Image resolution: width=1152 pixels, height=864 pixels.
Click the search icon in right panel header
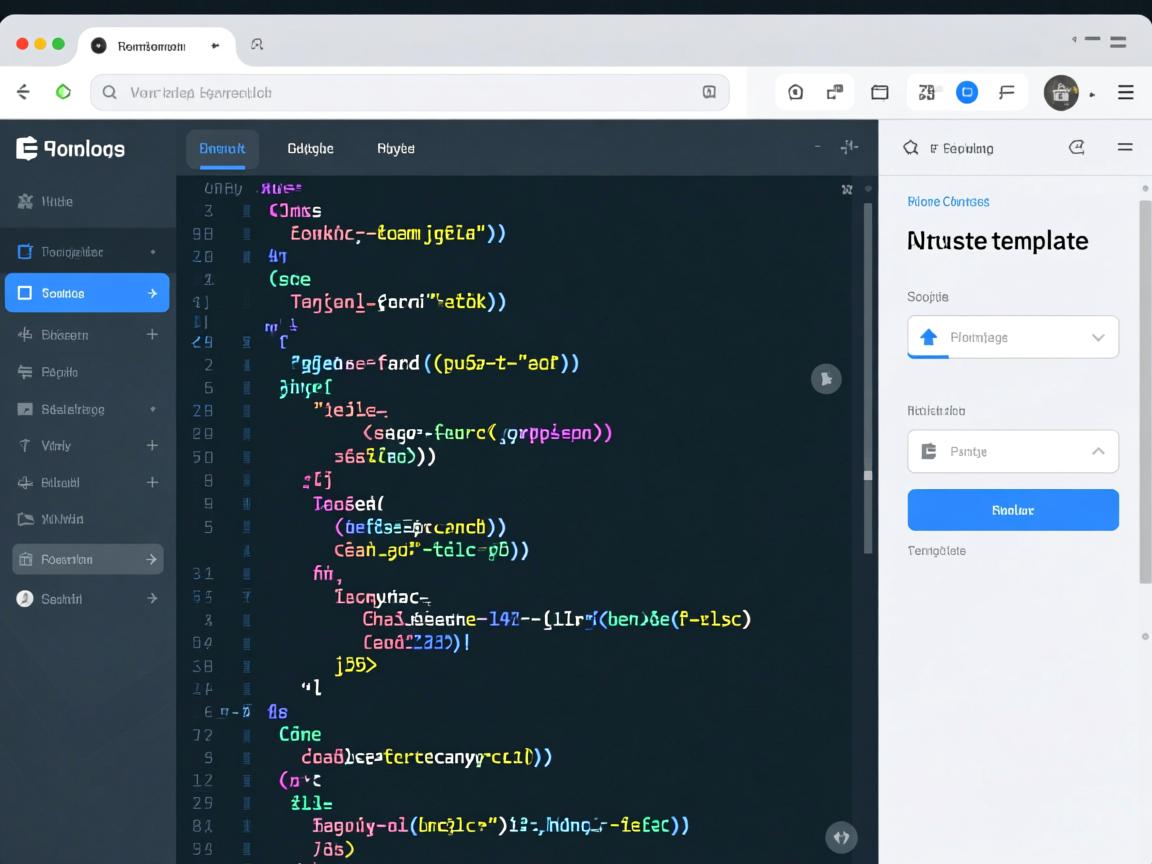click(x=910, y=148)
